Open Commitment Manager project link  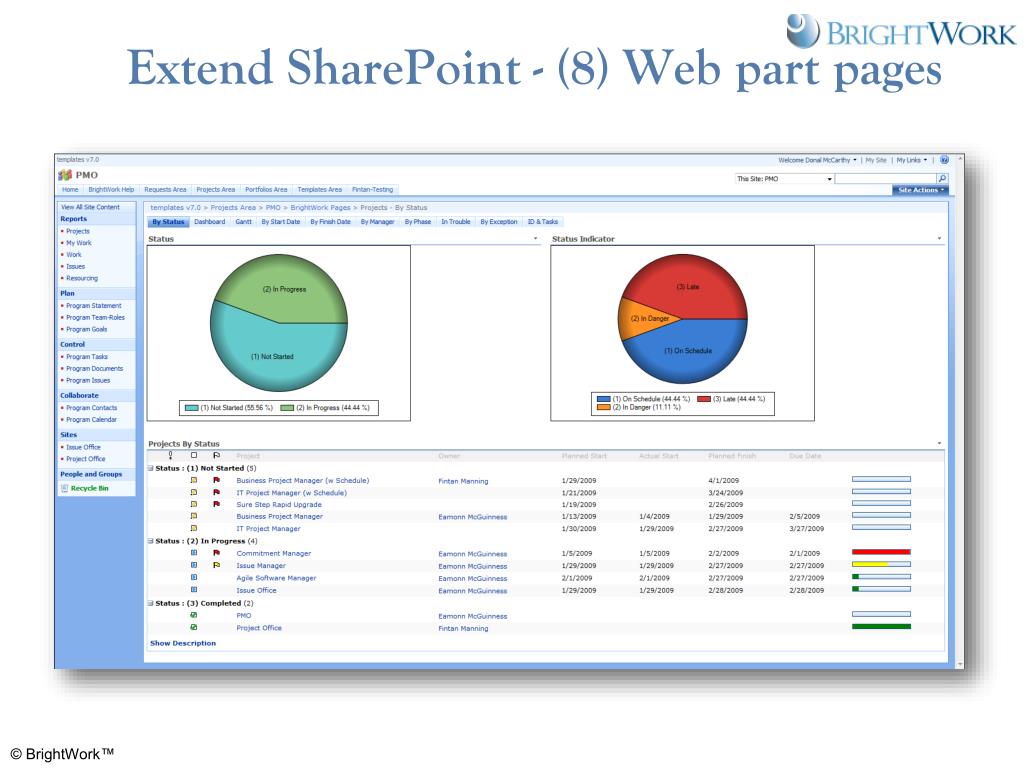[x=274, y=553]
